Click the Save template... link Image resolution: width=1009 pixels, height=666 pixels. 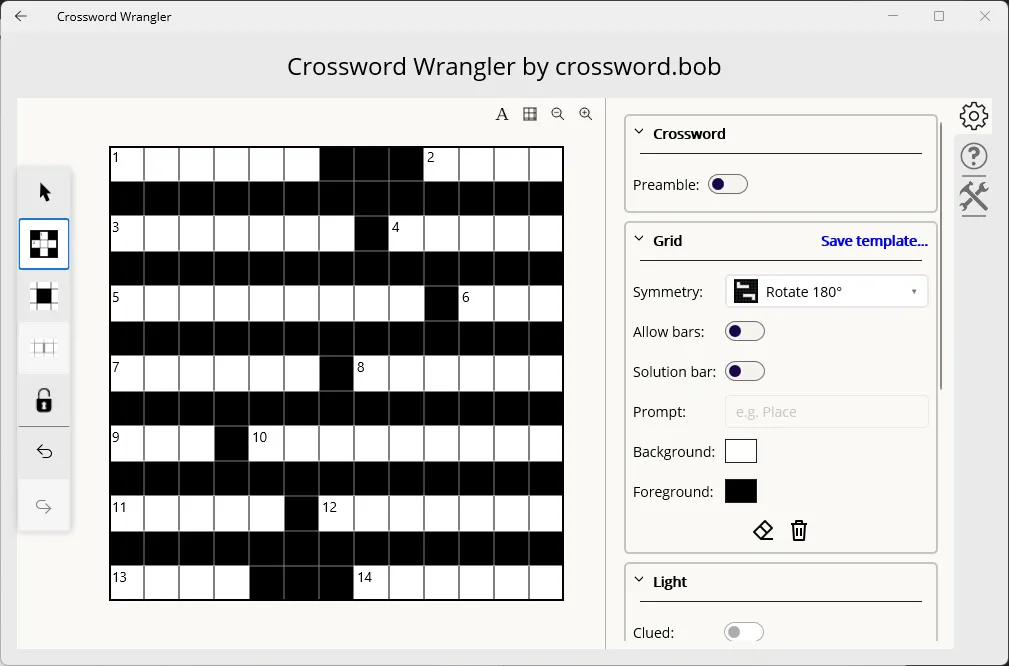(x=874, y=241)
